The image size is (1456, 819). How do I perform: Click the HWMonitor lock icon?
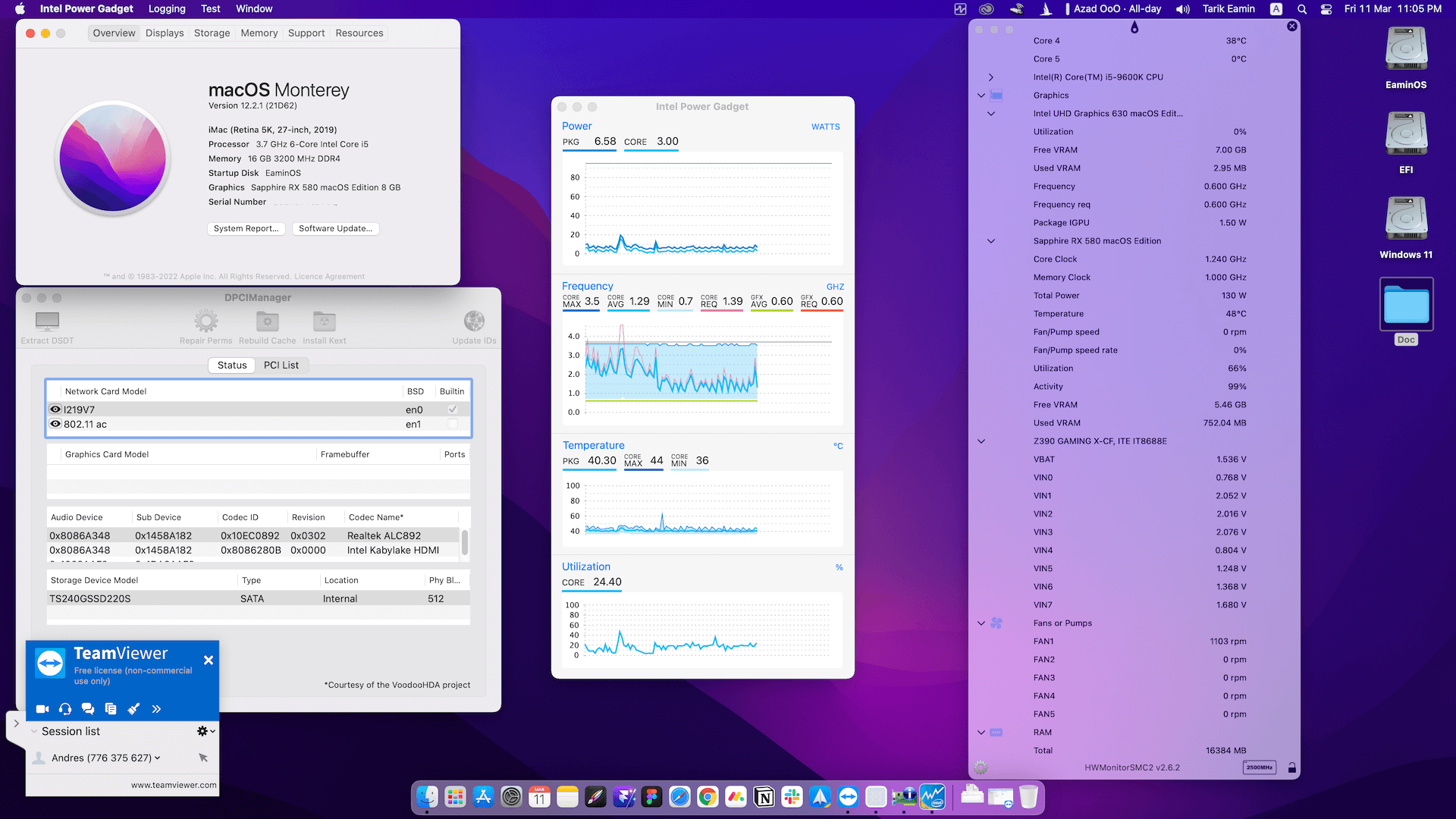click(1292, 767)
